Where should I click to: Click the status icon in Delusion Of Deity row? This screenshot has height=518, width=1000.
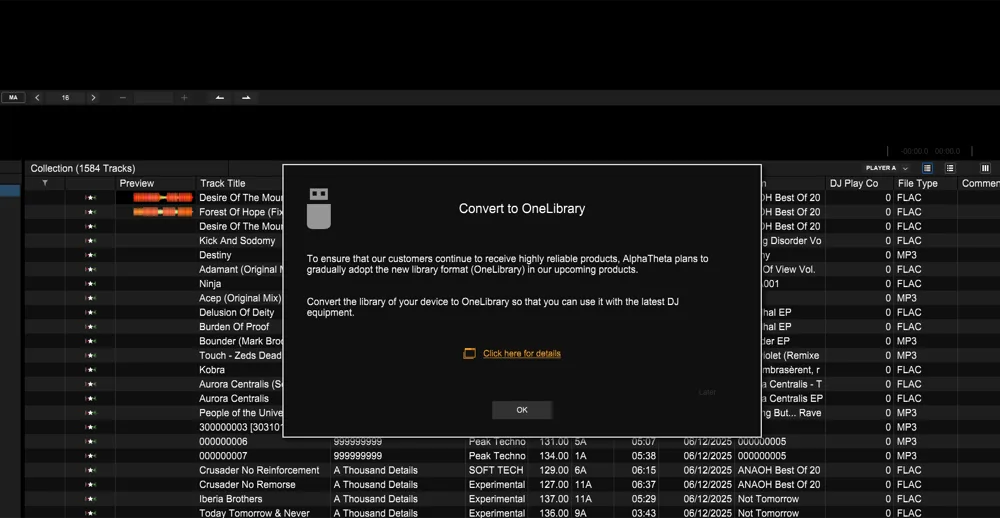tap(91, 313)
